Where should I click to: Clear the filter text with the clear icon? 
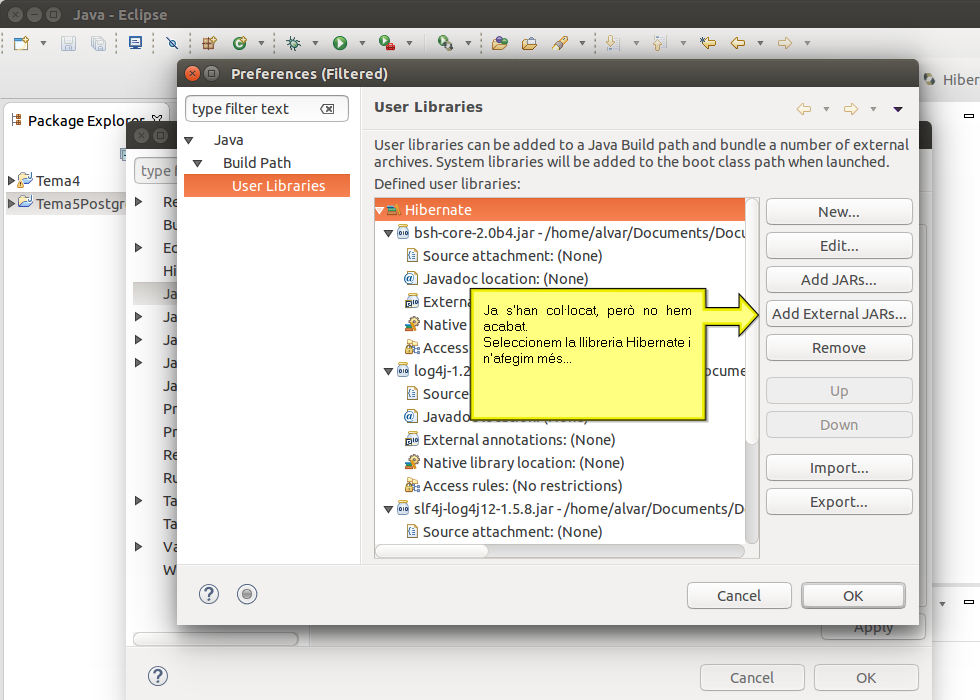327,109
